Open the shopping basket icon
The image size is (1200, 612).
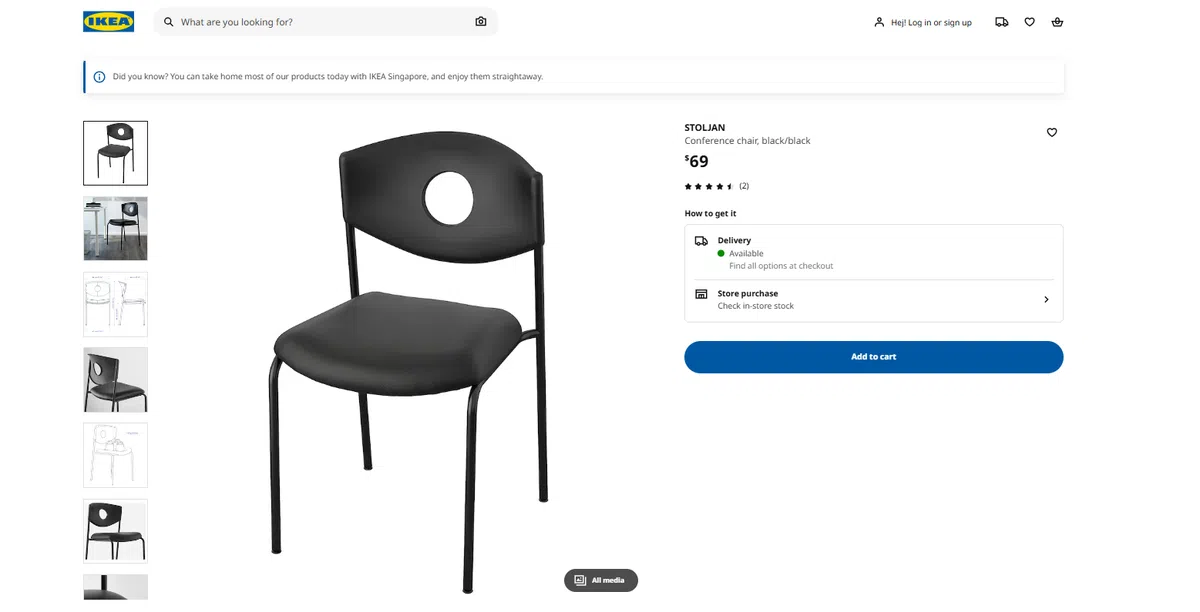pyautogui.click(x=1058, y=22)
